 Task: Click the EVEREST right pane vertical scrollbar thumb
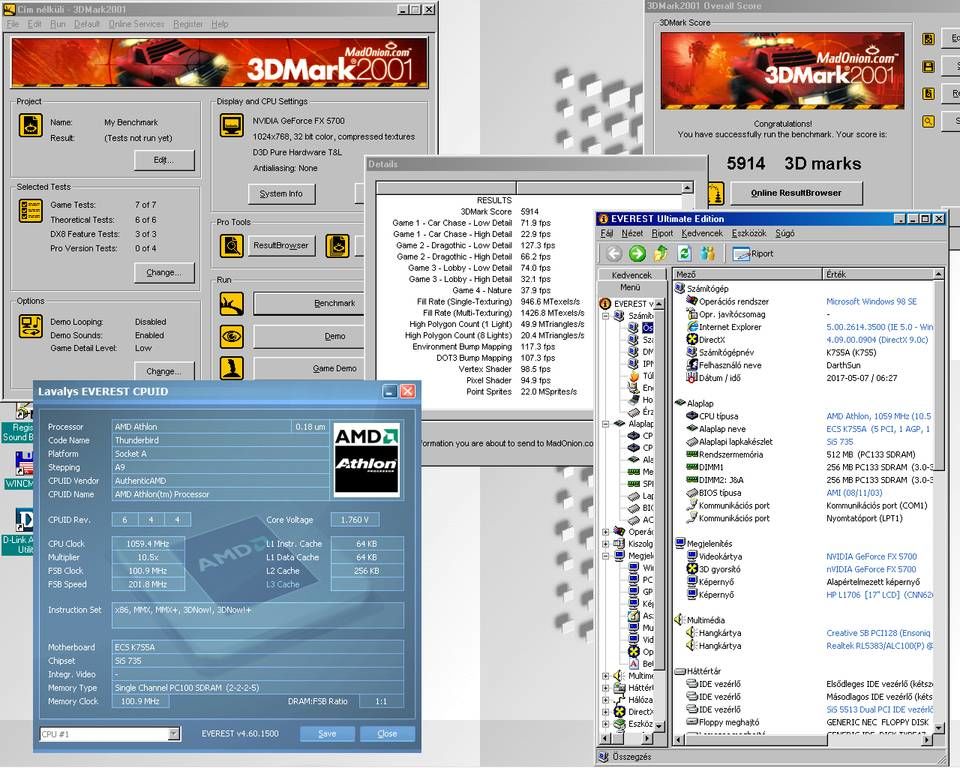click(940, 375)
